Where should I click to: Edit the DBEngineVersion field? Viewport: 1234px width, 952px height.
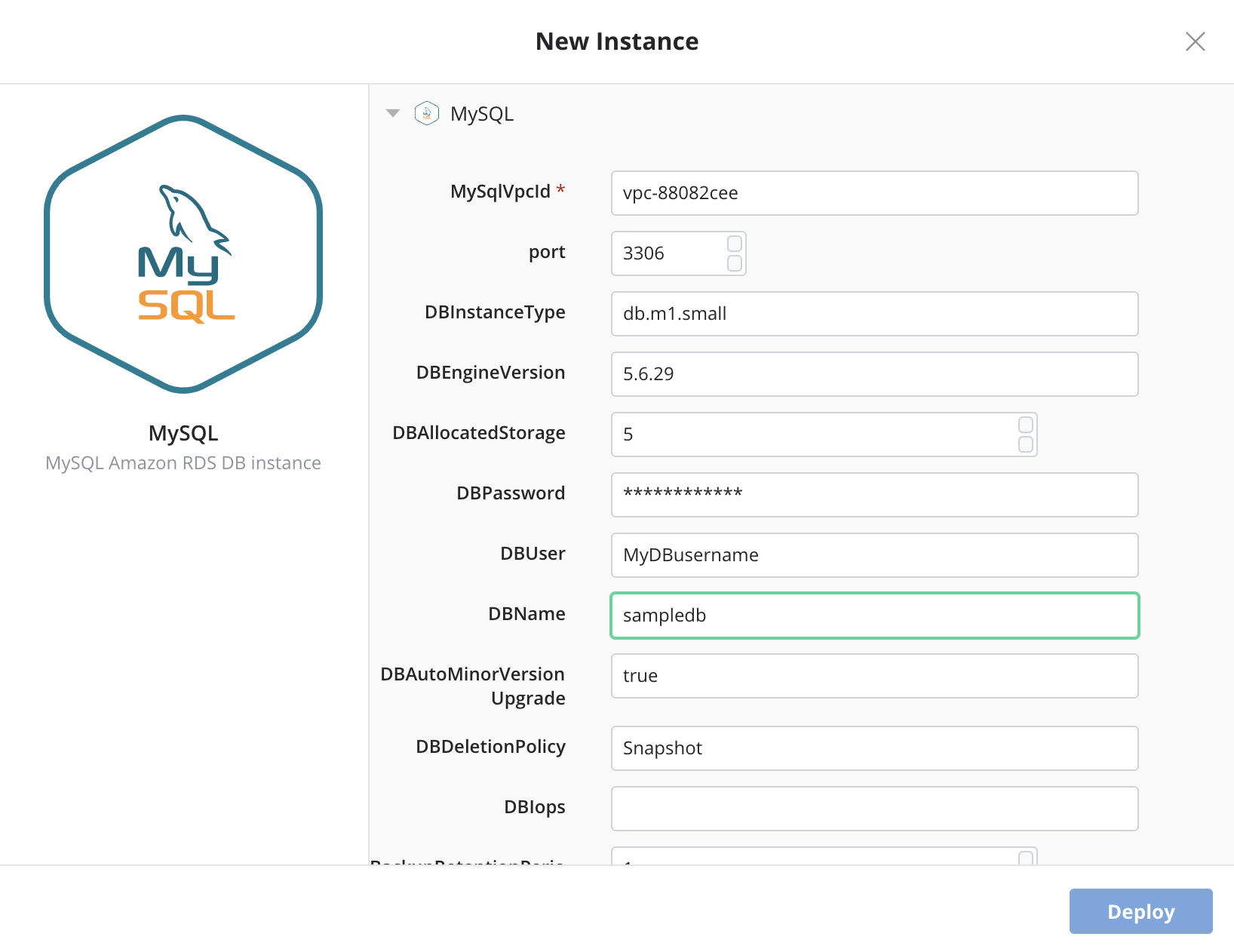[874, 374]
